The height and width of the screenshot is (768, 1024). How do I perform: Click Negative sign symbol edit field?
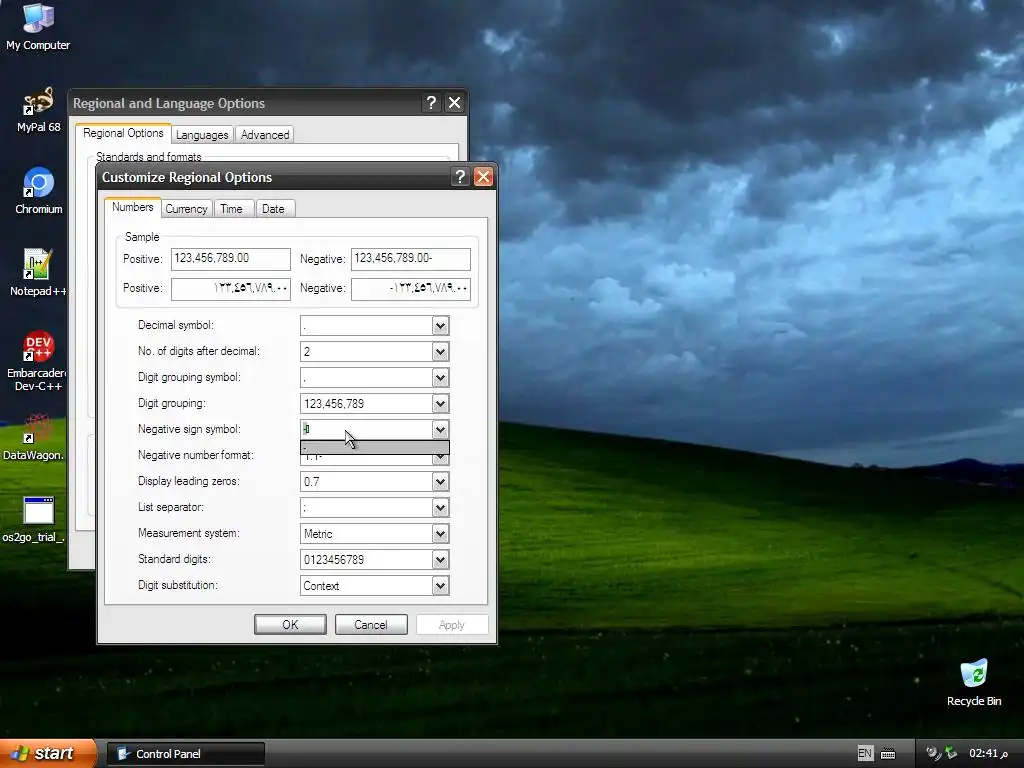[366, 429]
